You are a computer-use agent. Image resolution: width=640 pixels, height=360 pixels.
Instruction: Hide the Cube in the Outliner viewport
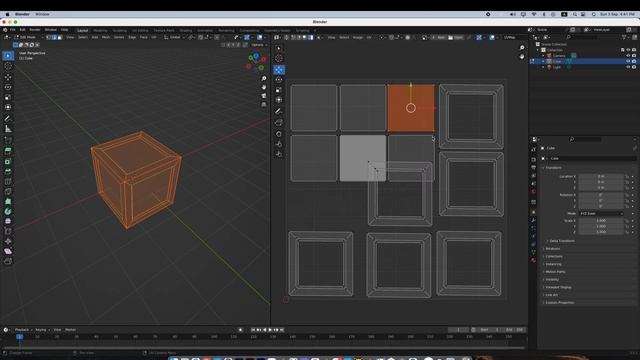pyautogui.click(x=628, y=61)
